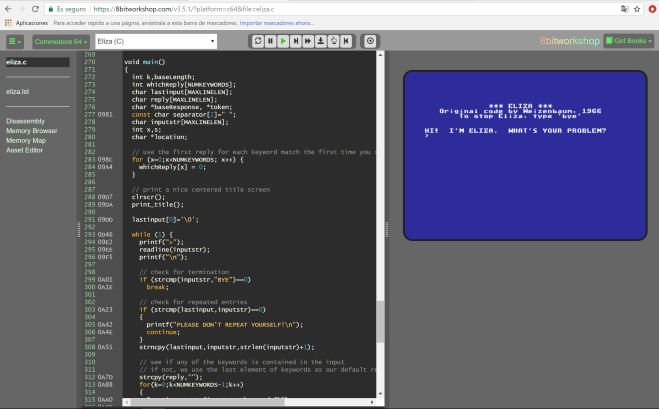Image resolution: width=659 pixels, height=409 pixels.
Task: Click the 'continue;' statement line
Action: [163, 332]
